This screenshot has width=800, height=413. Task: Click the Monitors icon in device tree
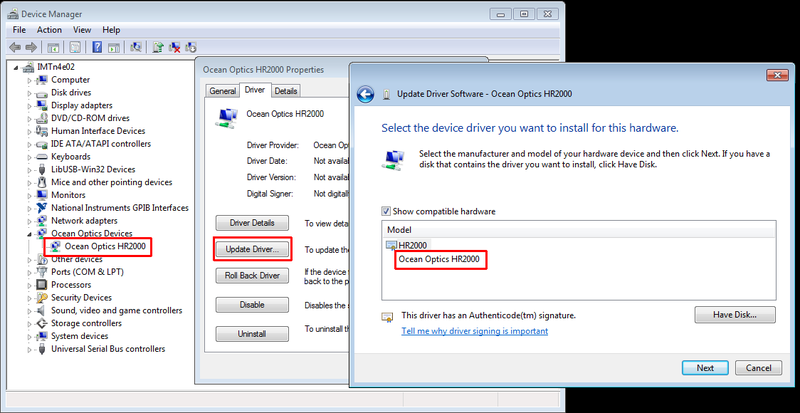coord(42,195)
